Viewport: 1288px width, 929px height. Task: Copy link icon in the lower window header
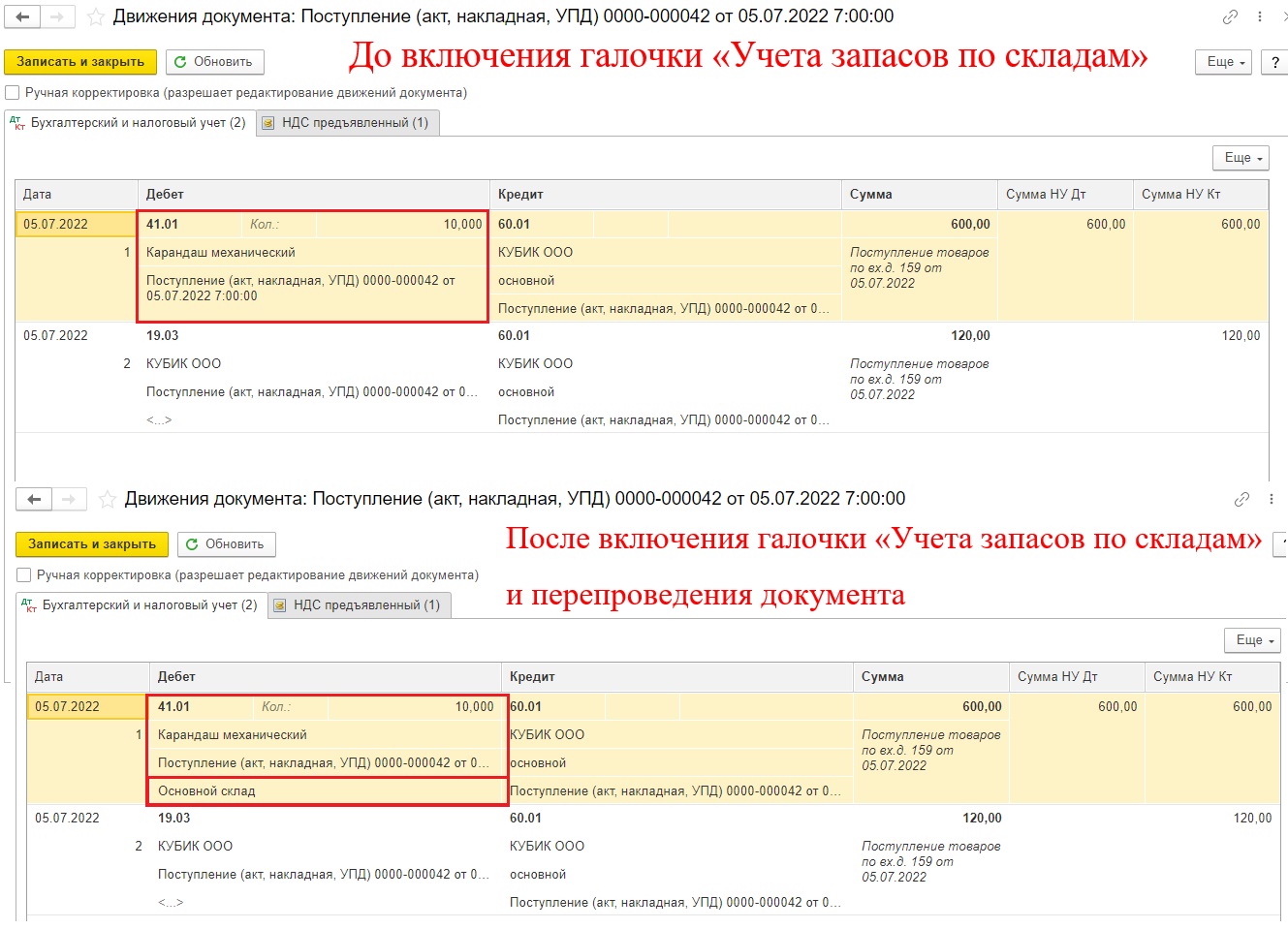point(1241,499)
